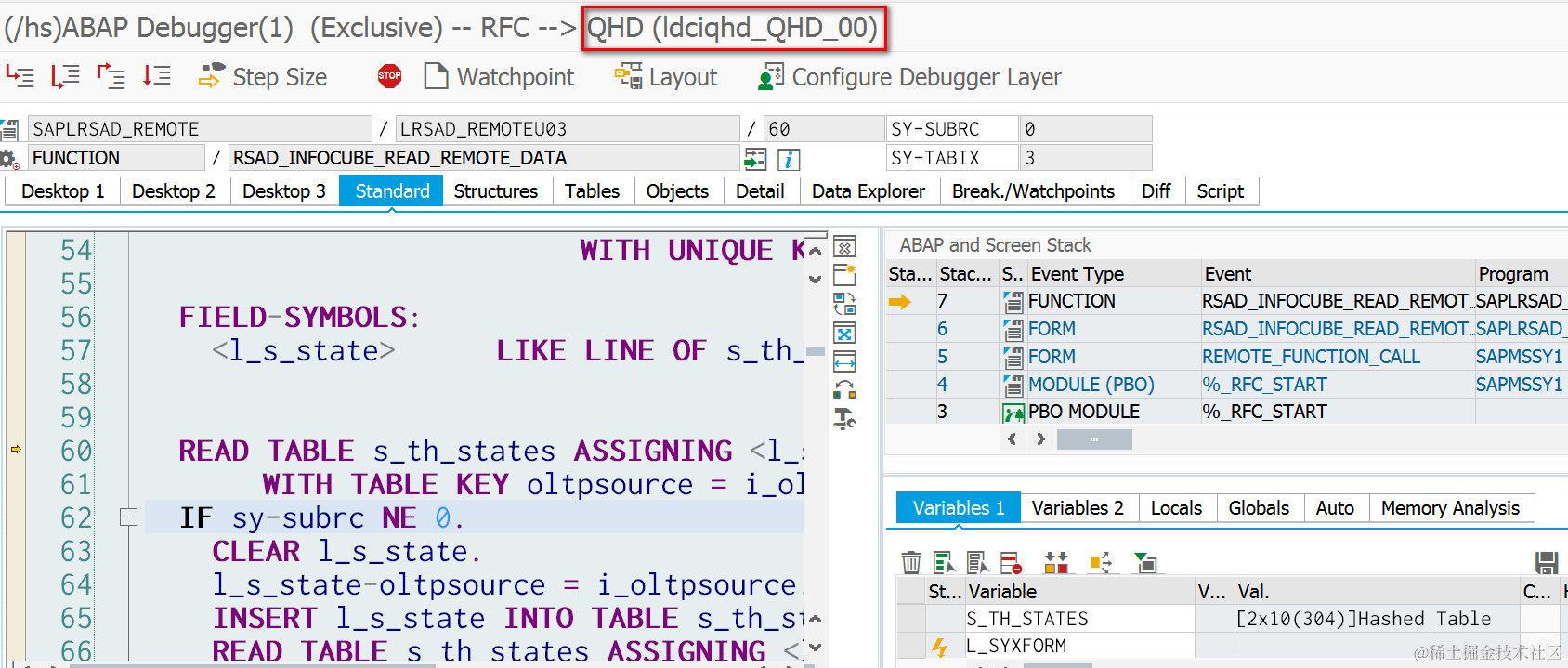Click the PBO MODULE stack entry in row 3
Viewport: 1568px width, 668px height.
click(1083, 412)
